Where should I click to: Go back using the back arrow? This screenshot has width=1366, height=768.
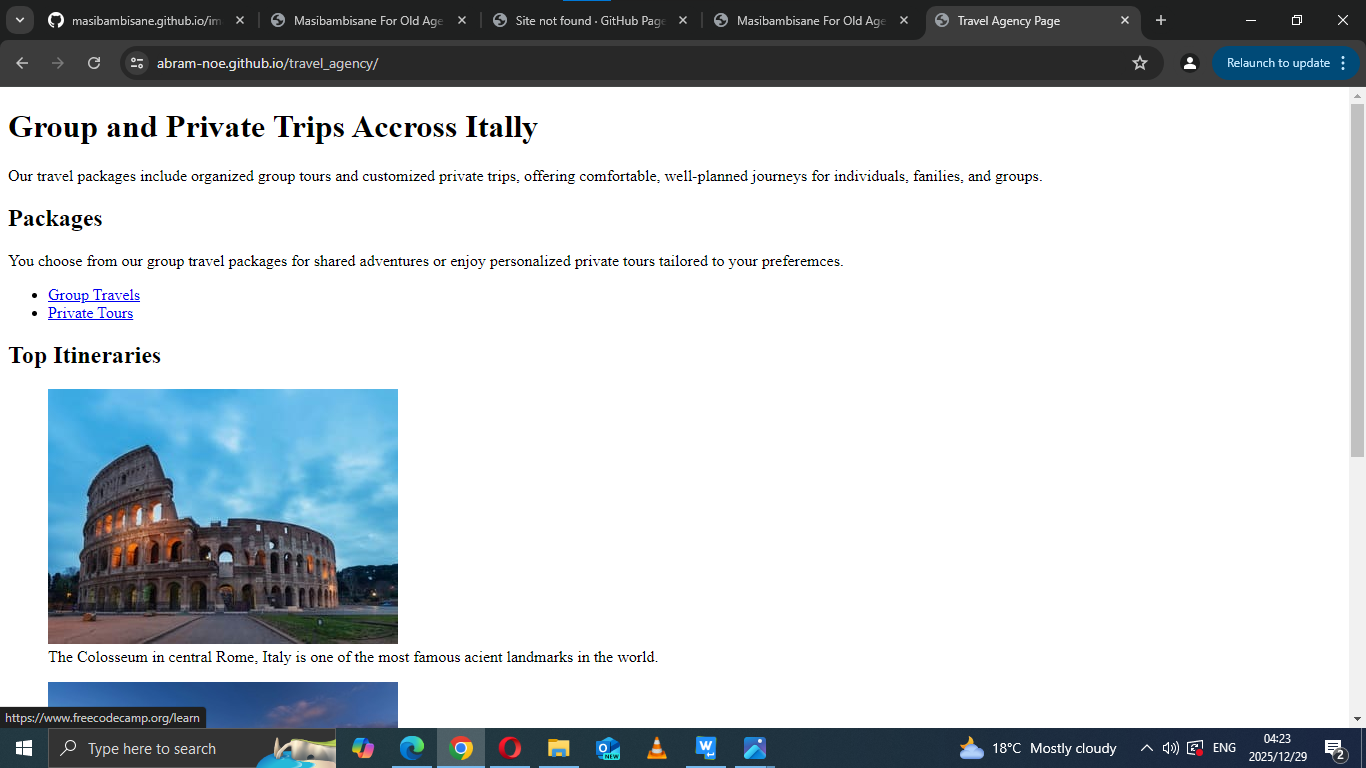click(21, 62)
